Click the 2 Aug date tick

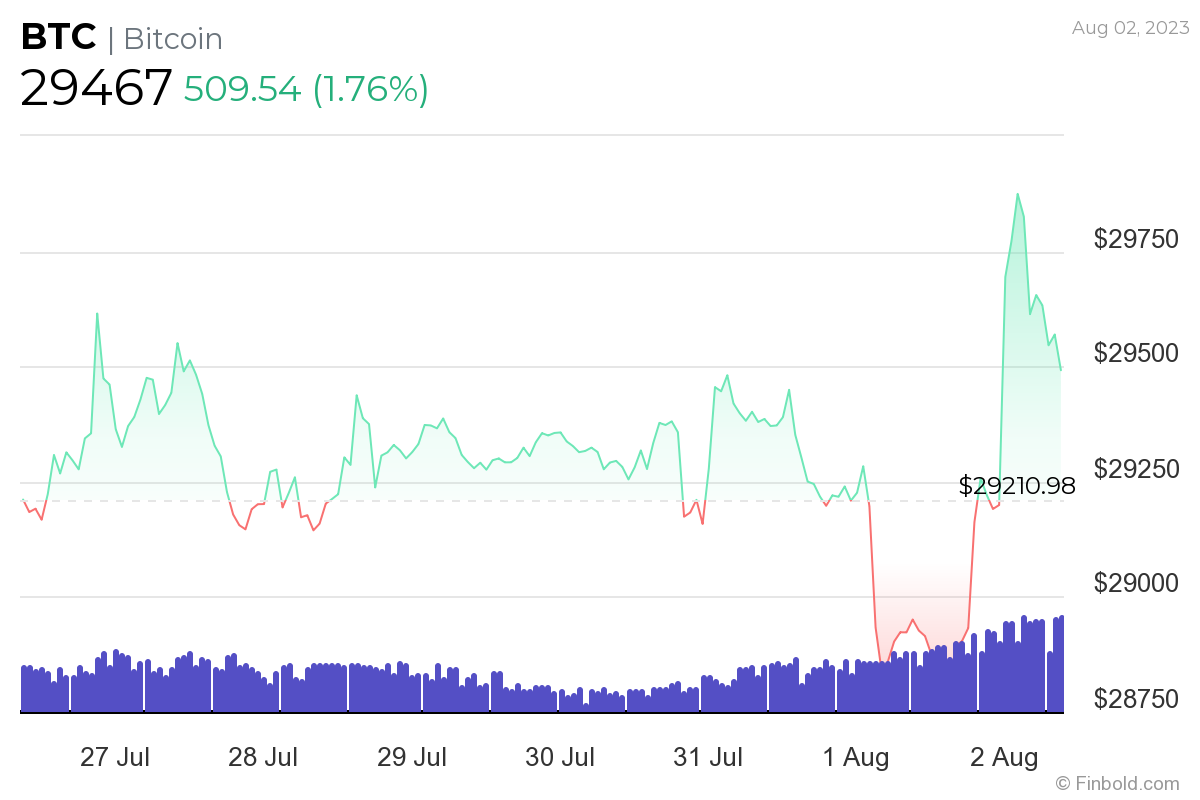pos(1004,757)
